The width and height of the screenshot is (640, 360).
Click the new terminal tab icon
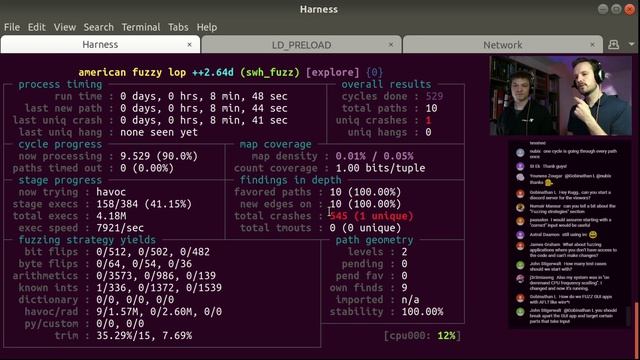[x=613, y=44]
